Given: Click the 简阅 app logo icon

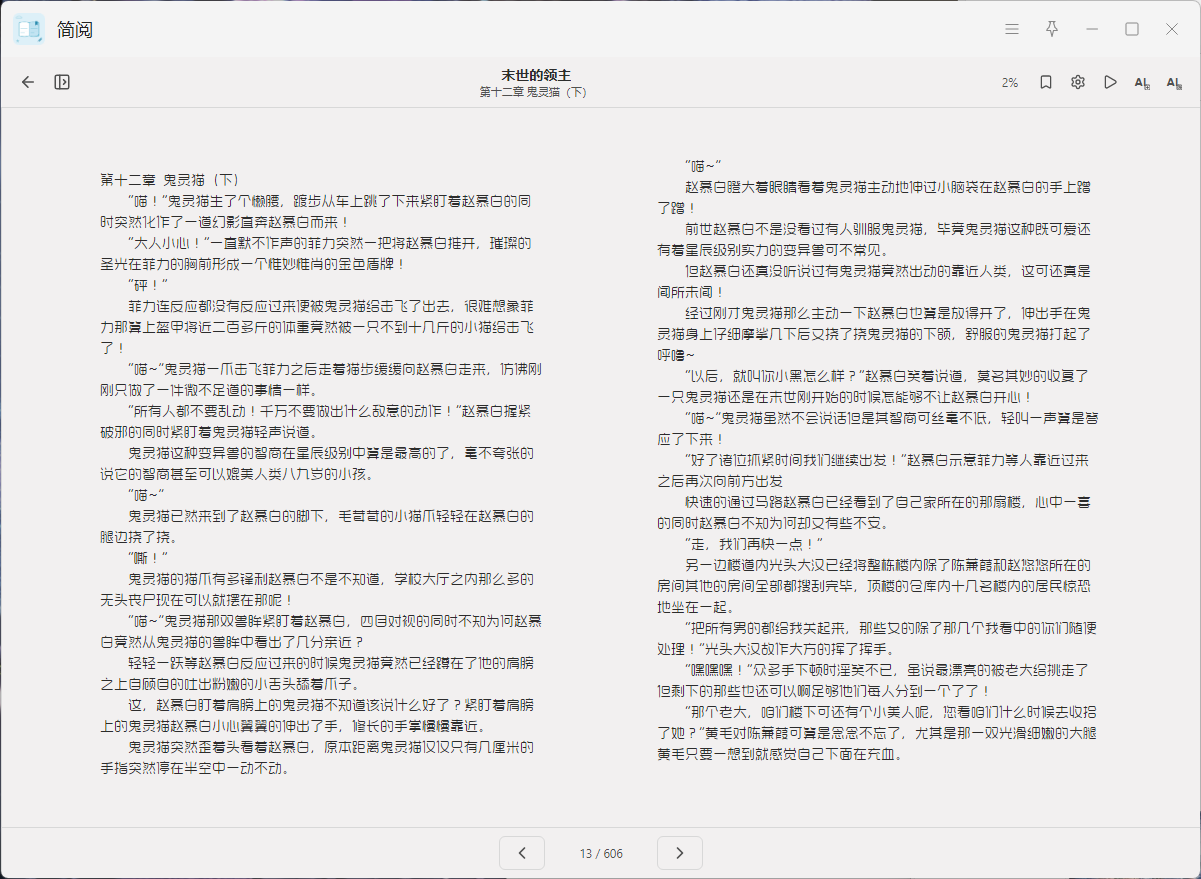Looking at the screenshot, I should click(x=29, y=29).
